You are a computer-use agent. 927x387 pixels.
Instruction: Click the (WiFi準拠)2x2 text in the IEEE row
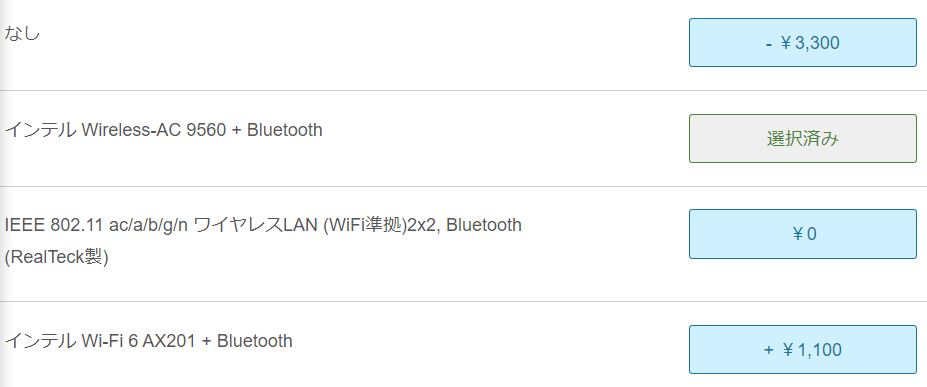point(379,225)
